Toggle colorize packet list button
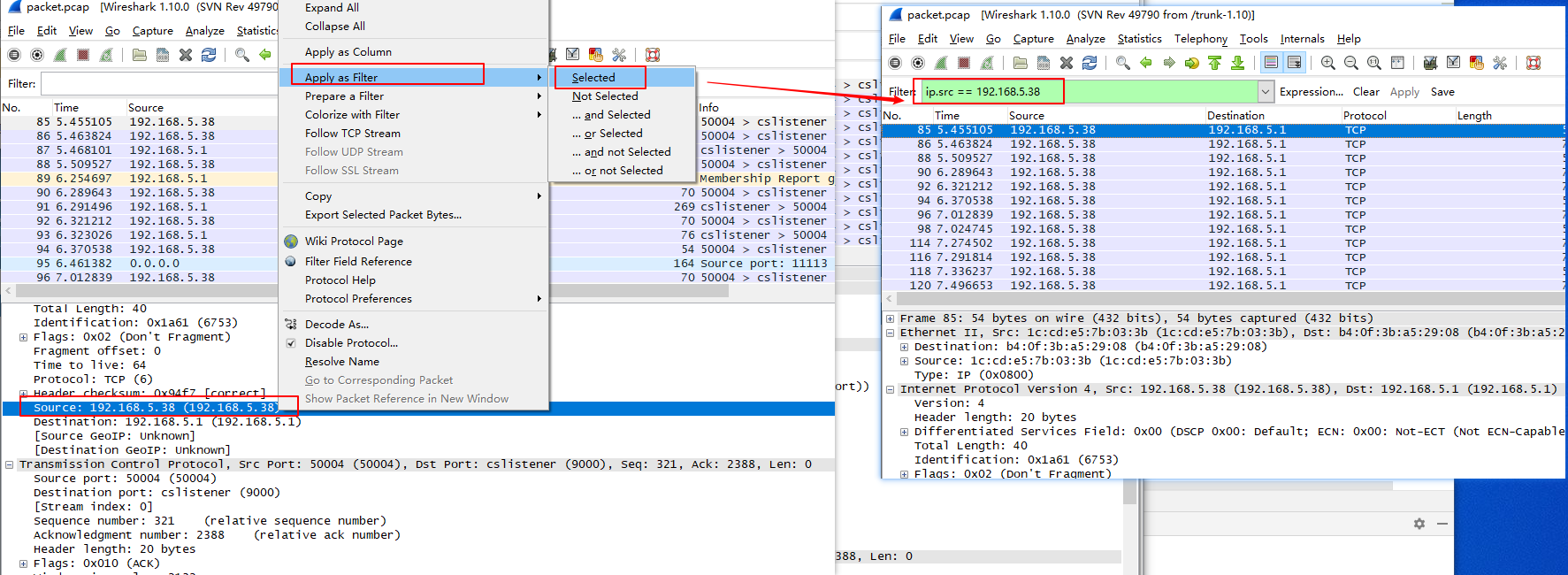This screenshot has width=1568, height=575. (x=1272, y=63)
